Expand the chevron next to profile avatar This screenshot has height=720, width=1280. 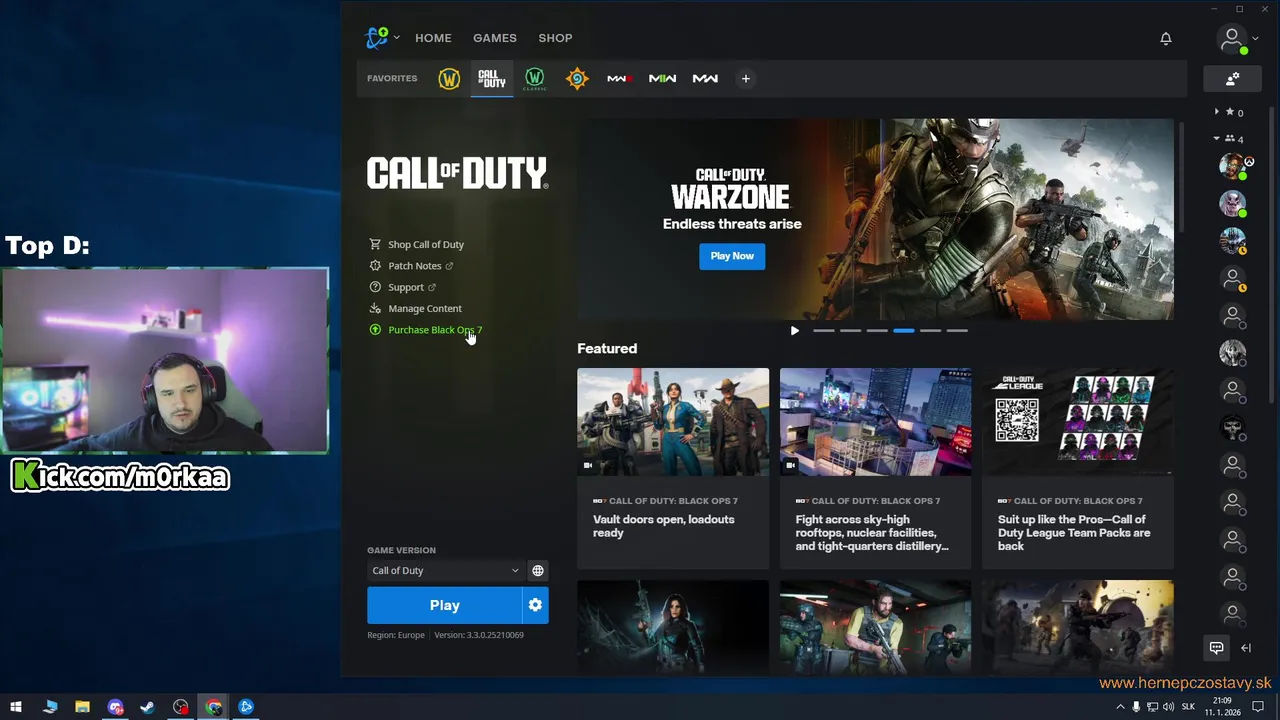pos(1255,39)
